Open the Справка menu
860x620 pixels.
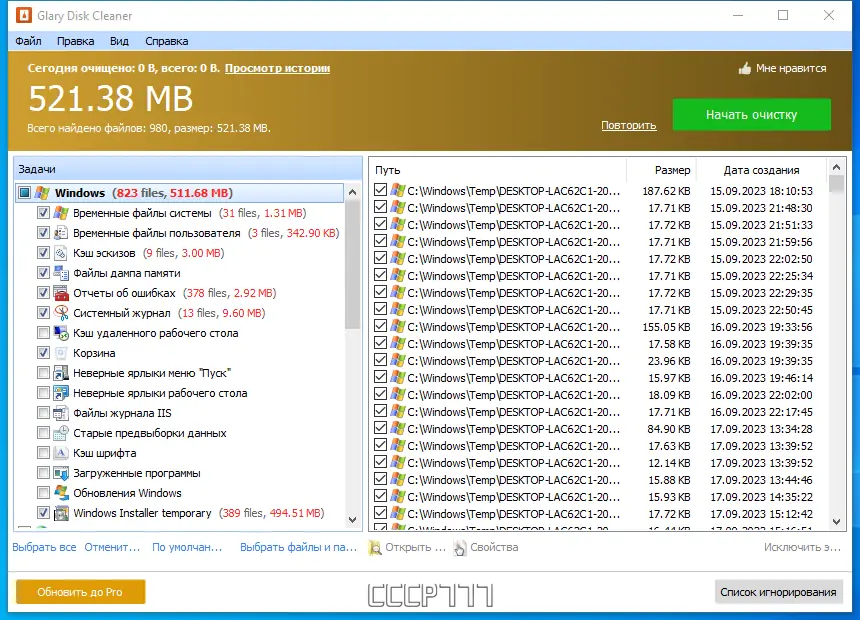click(x=167, y=41)
